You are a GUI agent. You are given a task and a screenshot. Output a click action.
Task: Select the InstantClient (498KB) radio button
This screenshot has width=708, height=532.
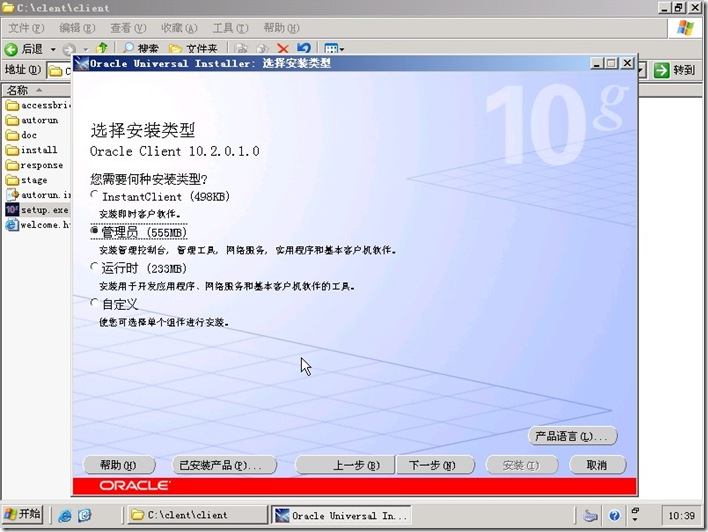94,195
